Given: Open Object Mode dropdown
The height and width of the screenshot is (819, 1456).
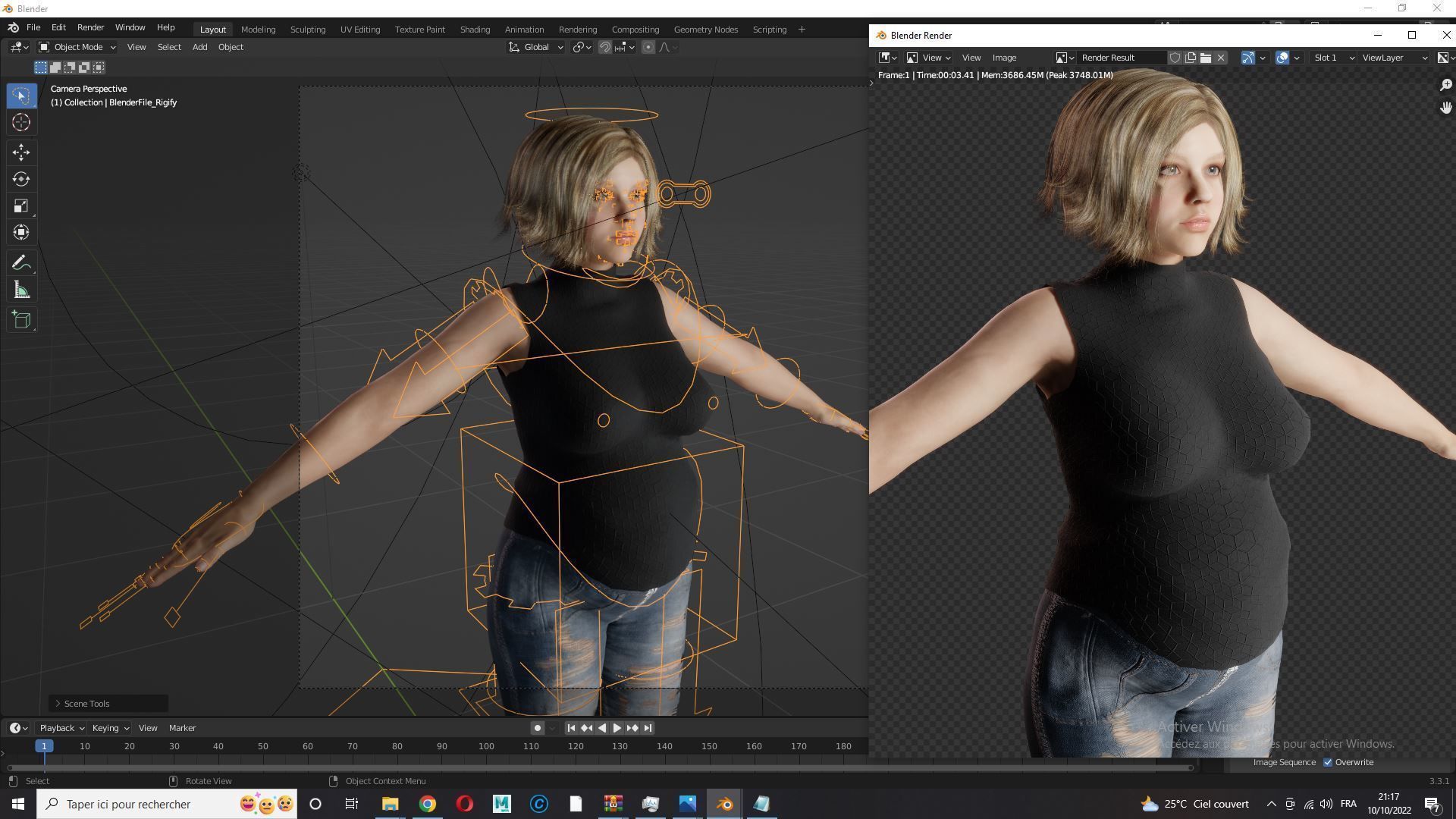Looking at the screenshot, I should point(77,47).
